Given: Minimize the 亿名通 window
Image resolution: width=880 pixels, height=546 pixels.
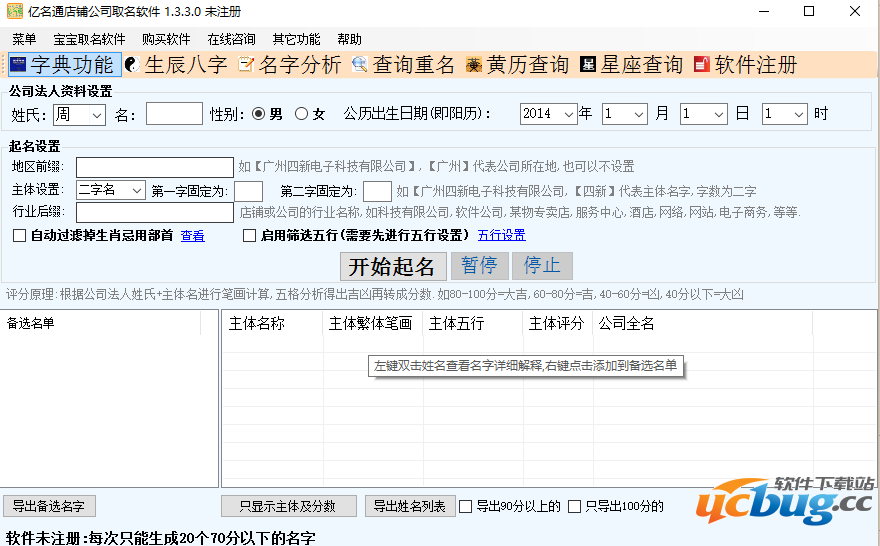Looking at the screenshot, I should coord(764,11).
